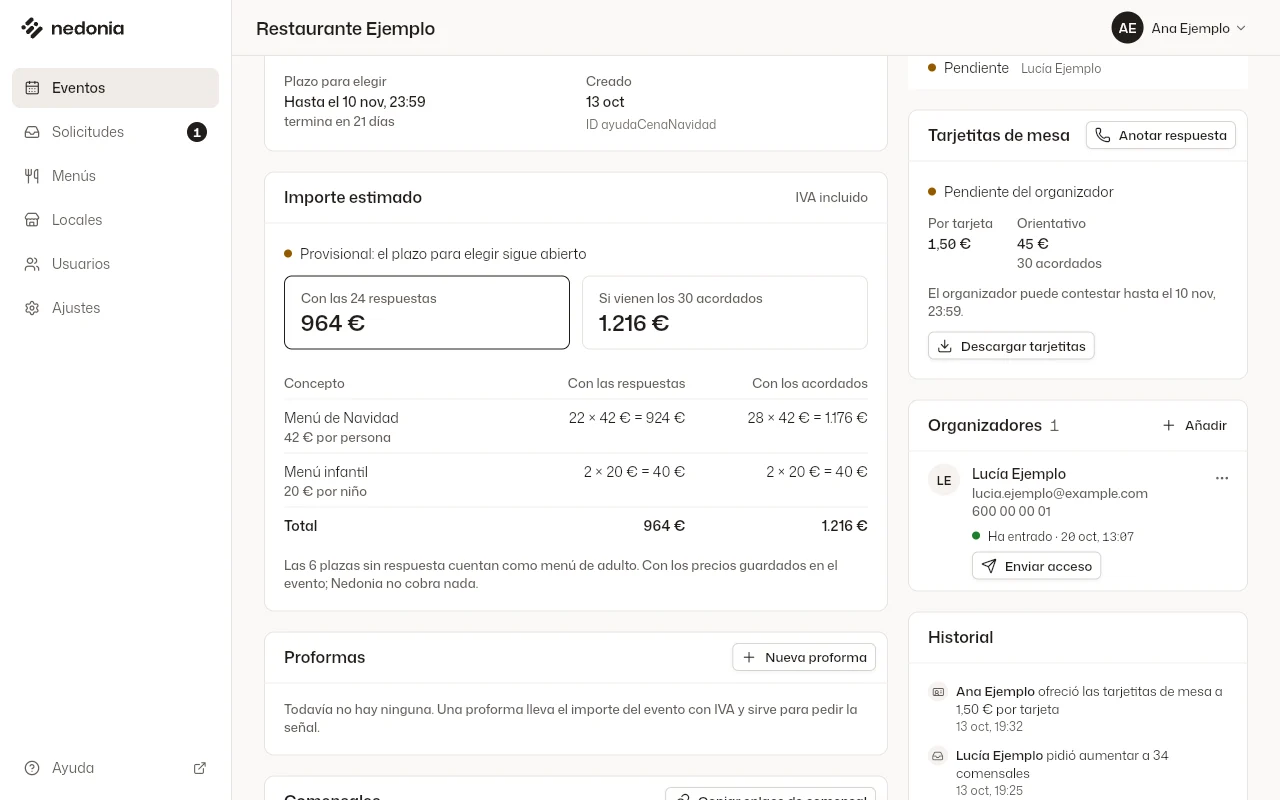Click the Menú infantil row label
Image resolution: width=1280 pixels, height=800 pixels.
pyautogui.click(x=326, y=472)
